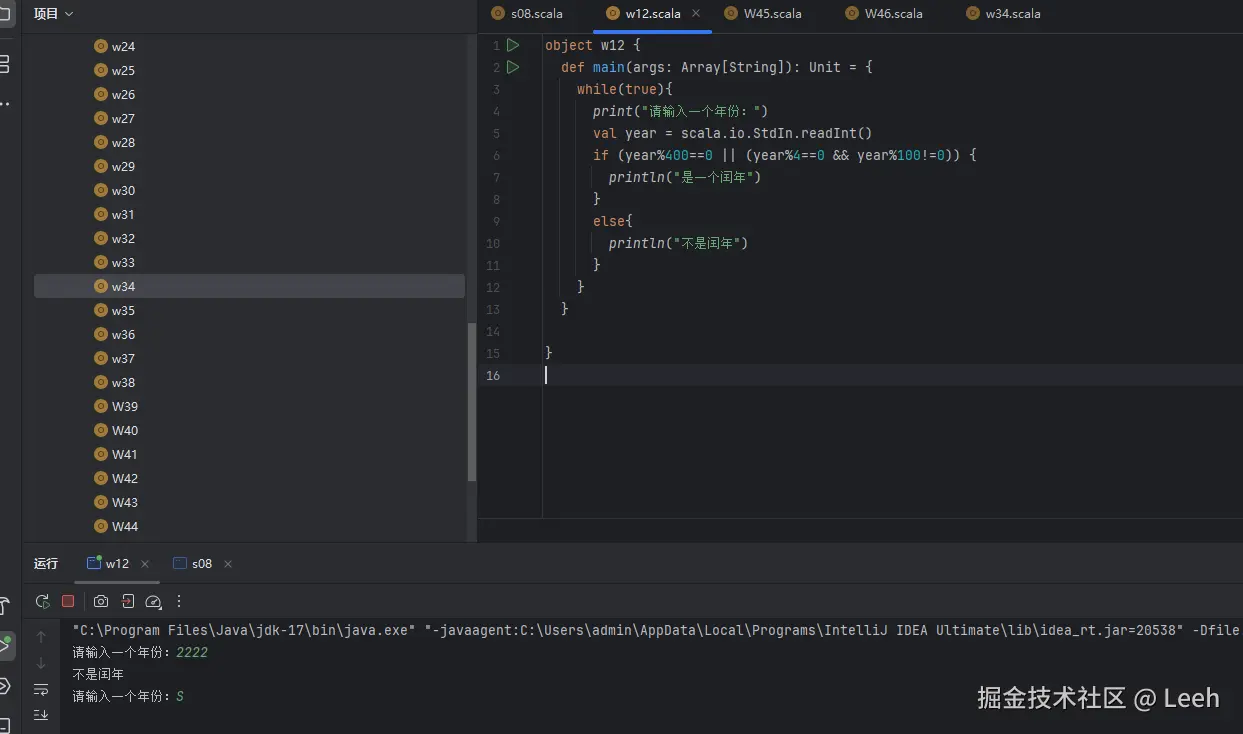This screenshot has width=1243, height=734.
Task: Select w27 in the project tree
Action: 249,119
